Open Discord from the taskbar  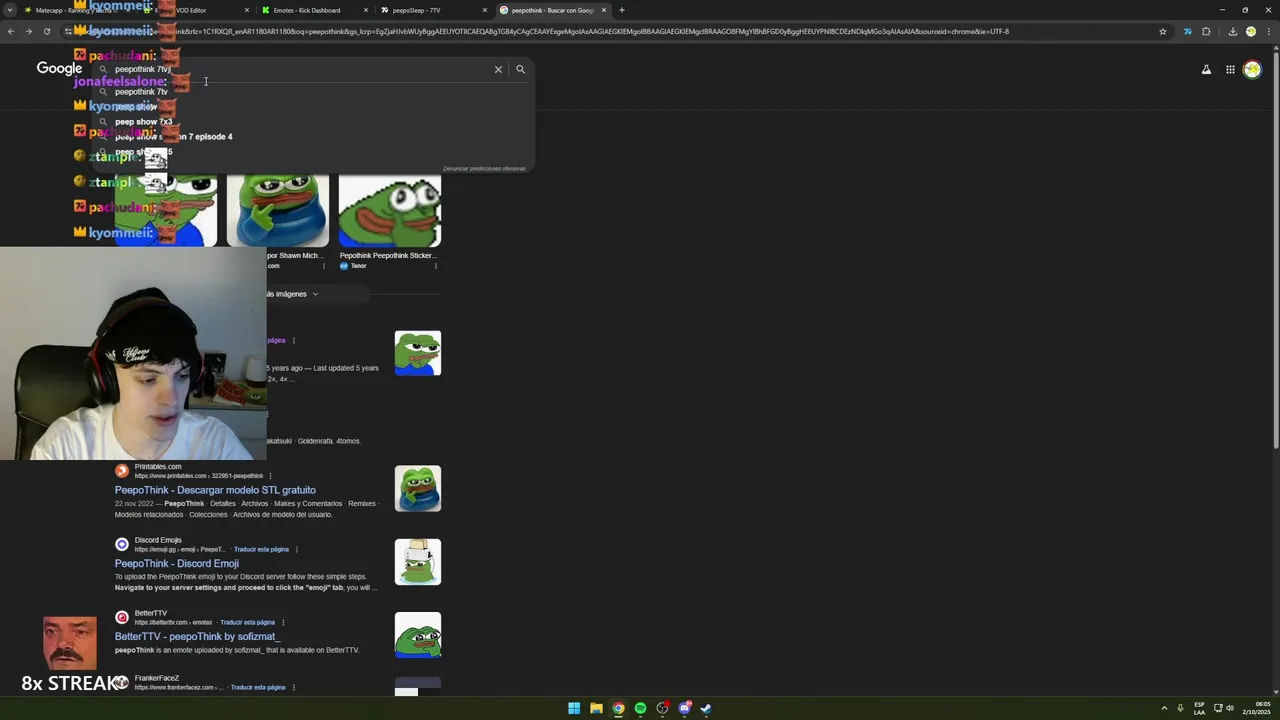[684, 708]
